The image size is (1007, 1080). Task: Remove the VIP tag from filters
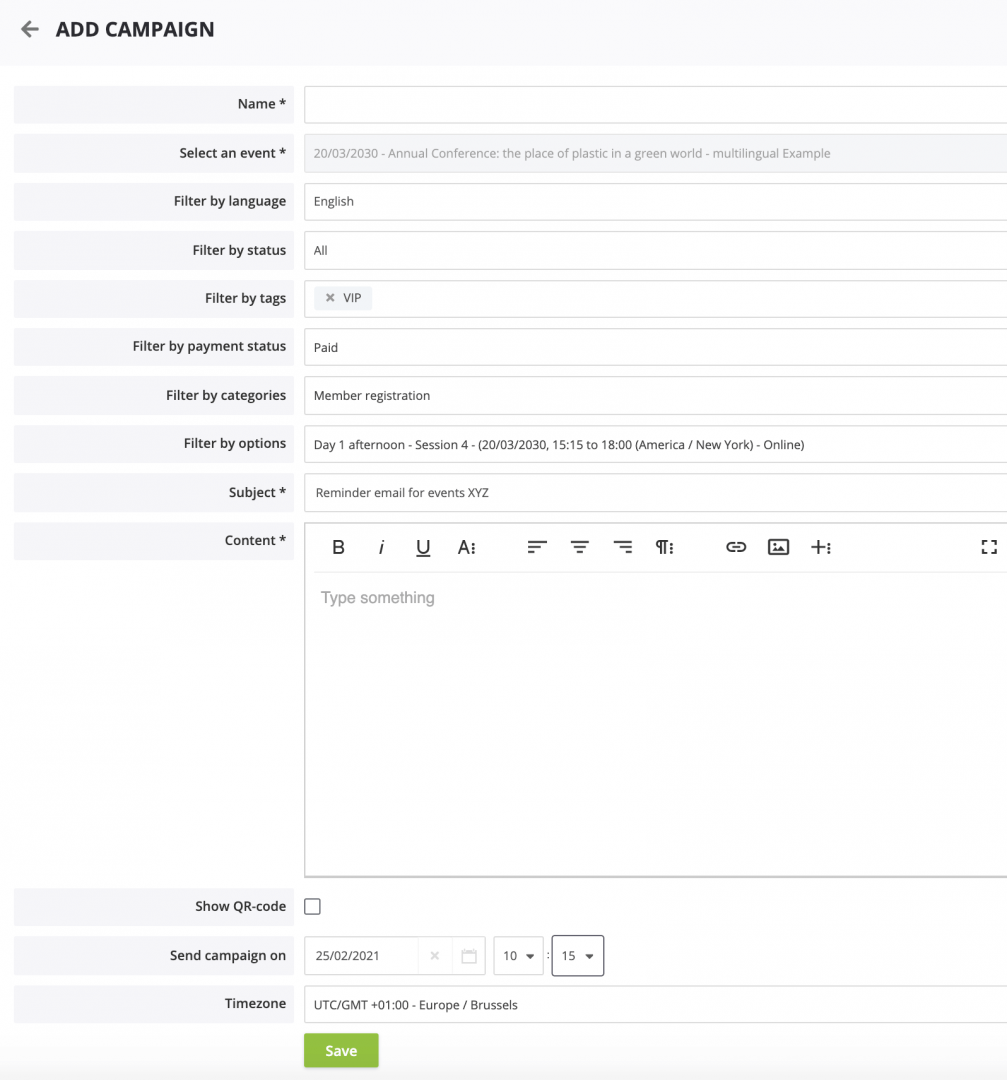click(x=331, y=298)
